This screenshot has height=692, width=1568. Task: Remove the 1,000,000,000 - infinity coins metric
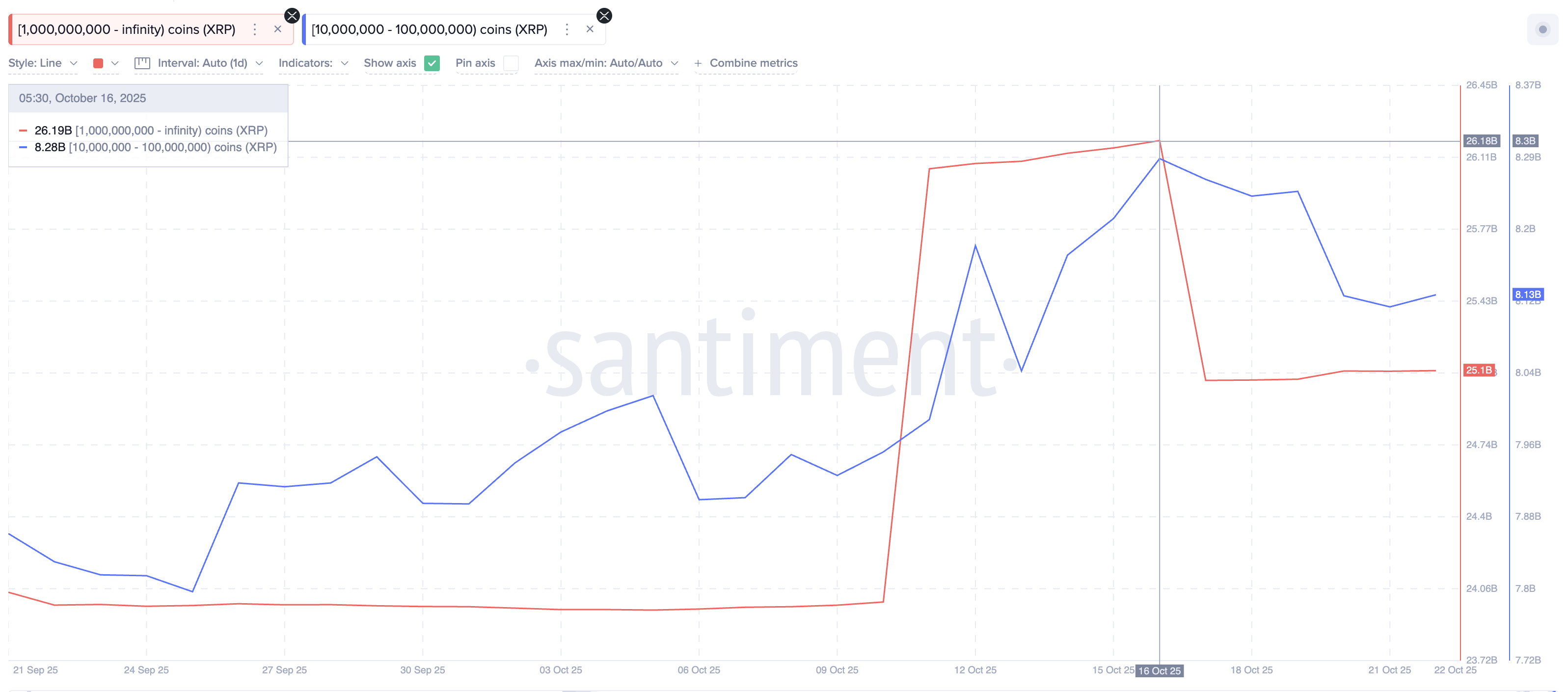coord(277,29)
